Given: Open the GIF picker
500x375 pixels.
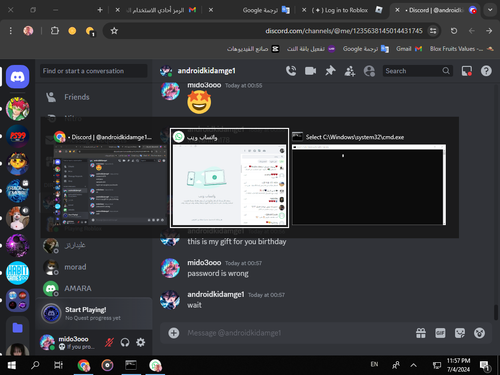Looking at the screenshot, I should coord(440,333).
